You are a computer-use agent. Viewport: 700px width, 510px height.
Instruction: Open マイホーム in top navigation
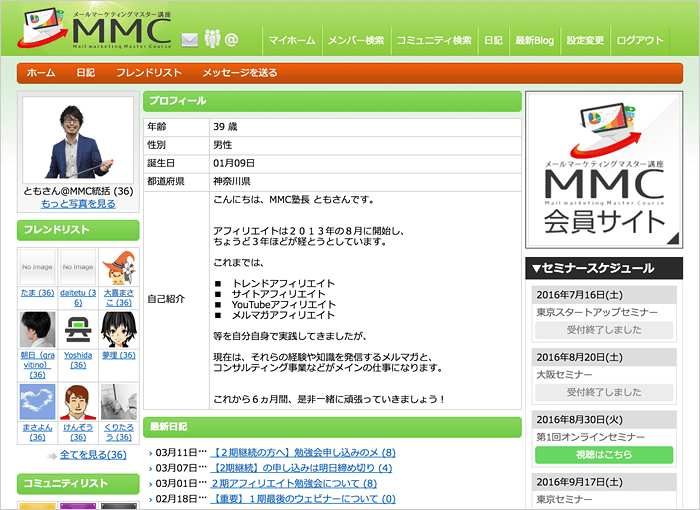click(x=292, y=41)
